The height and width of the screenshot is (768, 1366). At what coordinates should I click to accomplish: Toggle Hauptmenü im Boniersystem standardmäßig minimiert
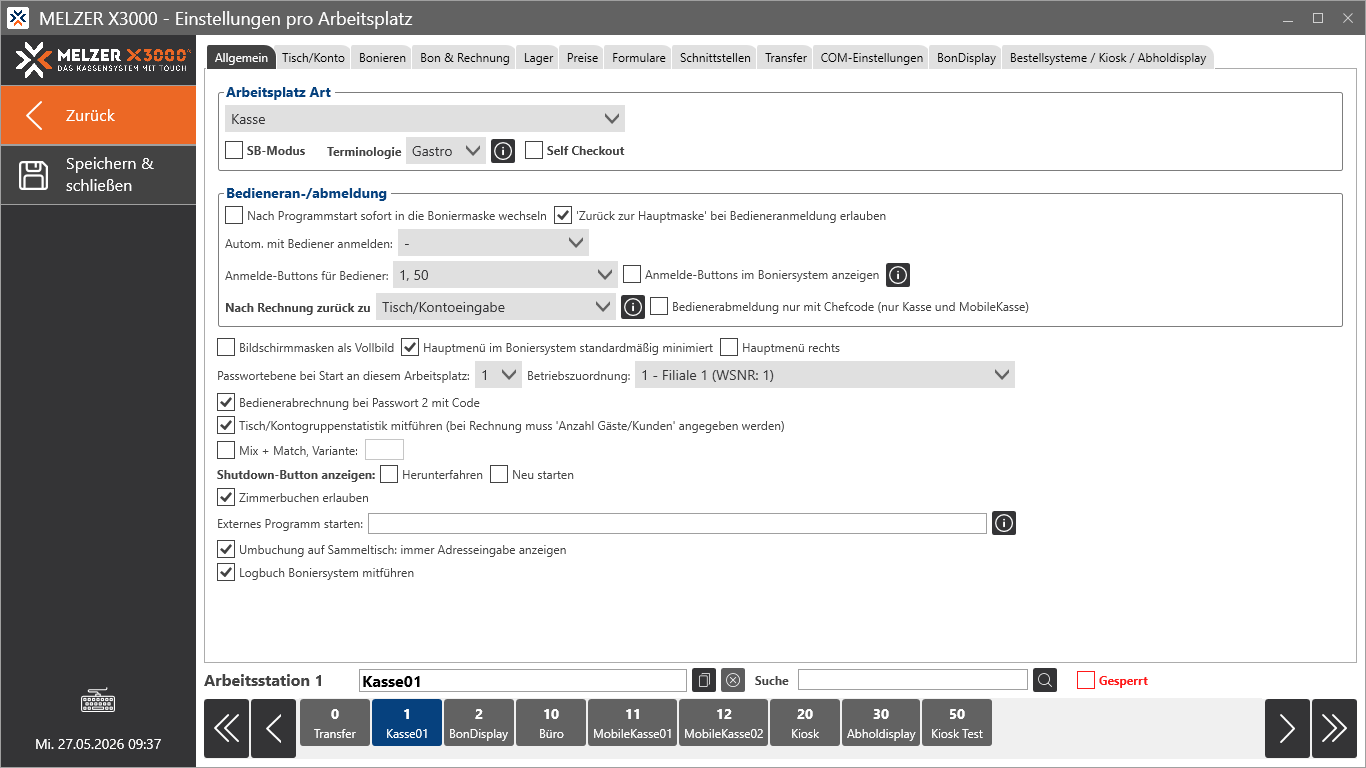[x=410, y=348]
